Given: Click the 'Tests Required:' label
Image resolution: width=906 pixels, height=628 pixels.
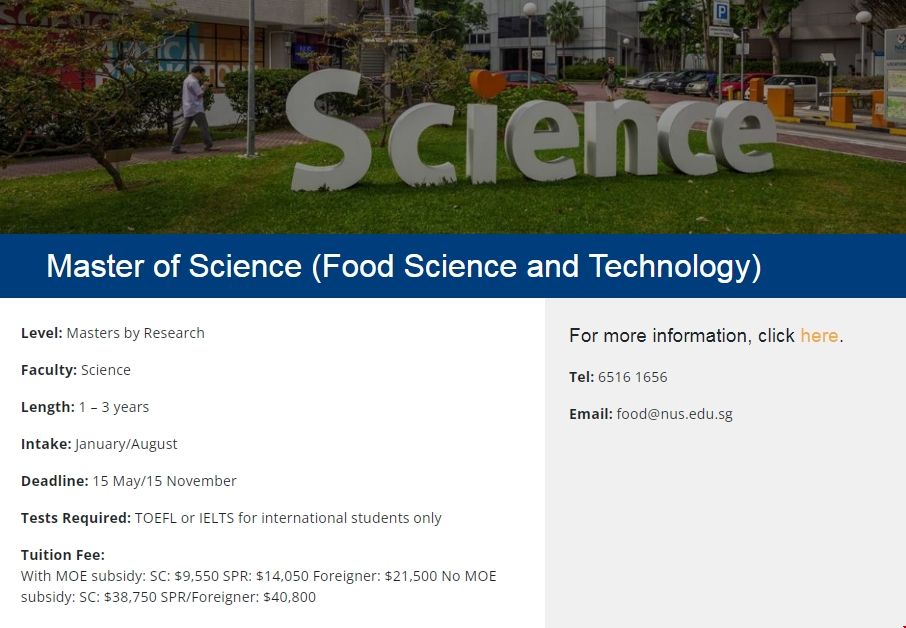Looking at the screenshot, I should pos(76,518).
